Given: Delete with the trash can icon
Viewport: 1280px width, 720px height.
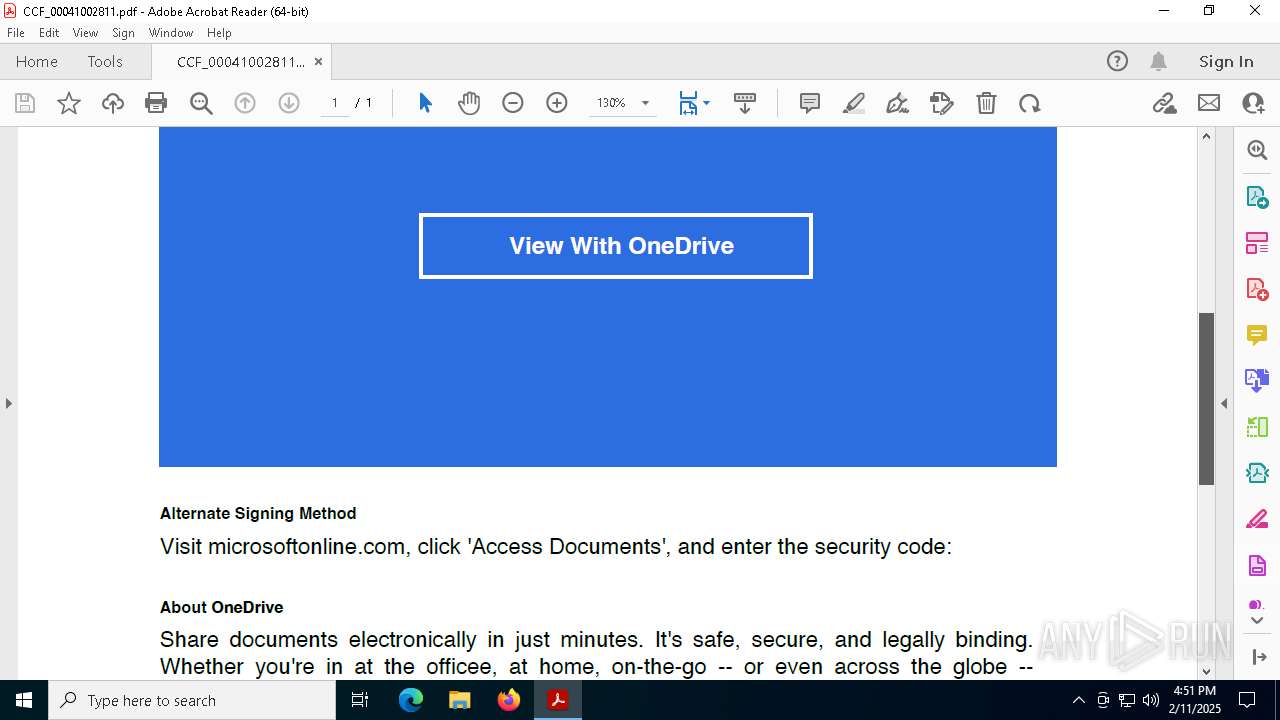Looking at the screenshot, I should pos(986,103).
